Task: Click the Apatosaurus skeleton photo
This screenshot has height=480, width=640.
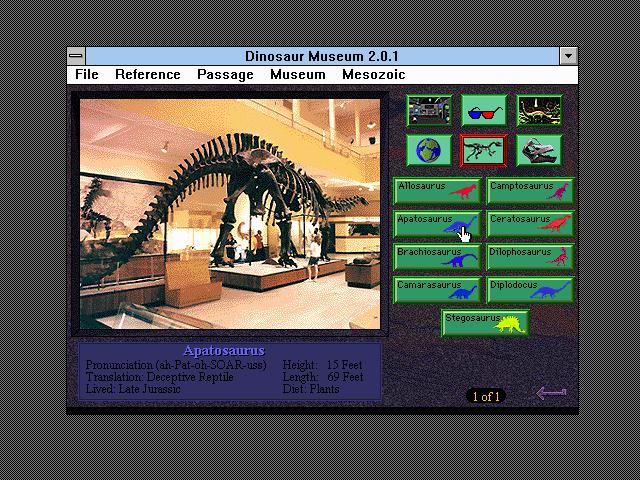Action: 230,214
